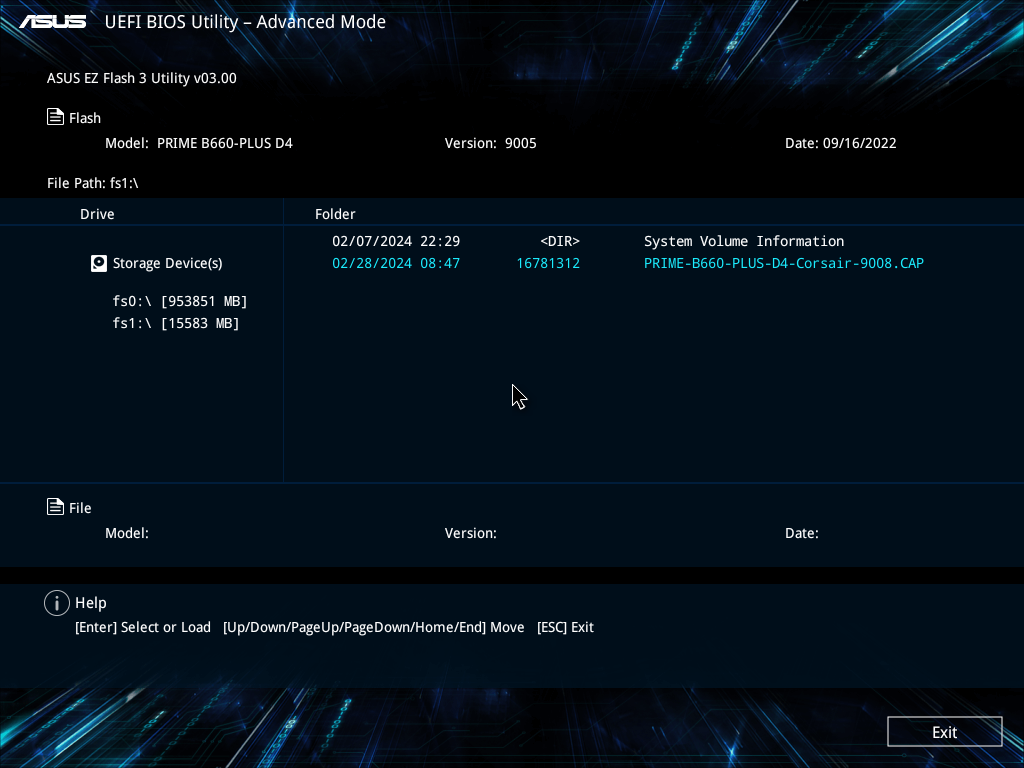Click the Folder column header
Viewport: 1024px width, 768px height.
[335, 214]
